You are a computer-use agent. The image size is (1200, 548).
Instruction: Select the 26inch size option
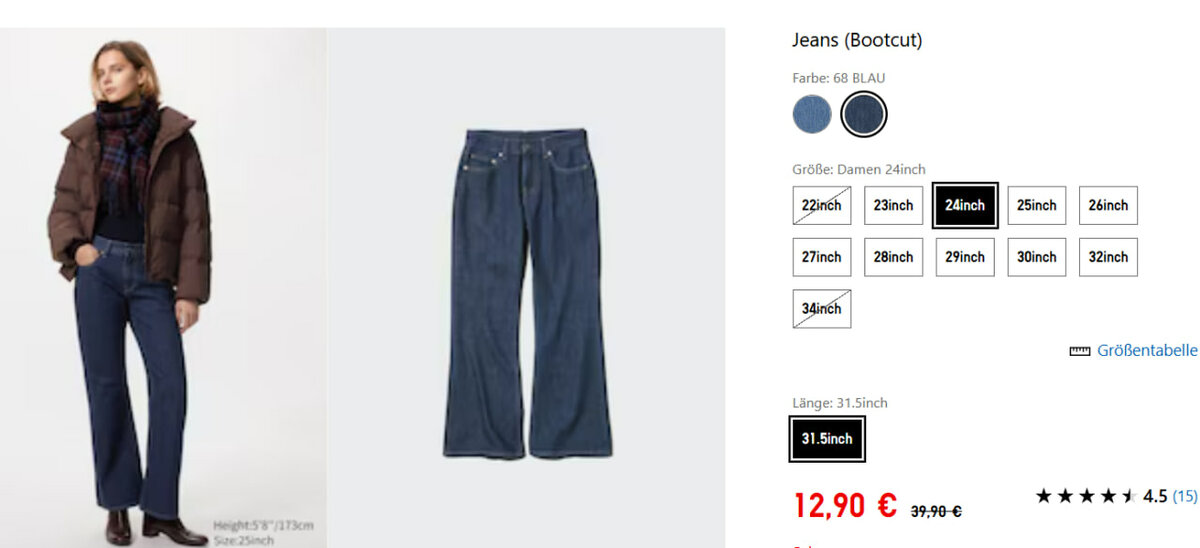[1108, 205]
